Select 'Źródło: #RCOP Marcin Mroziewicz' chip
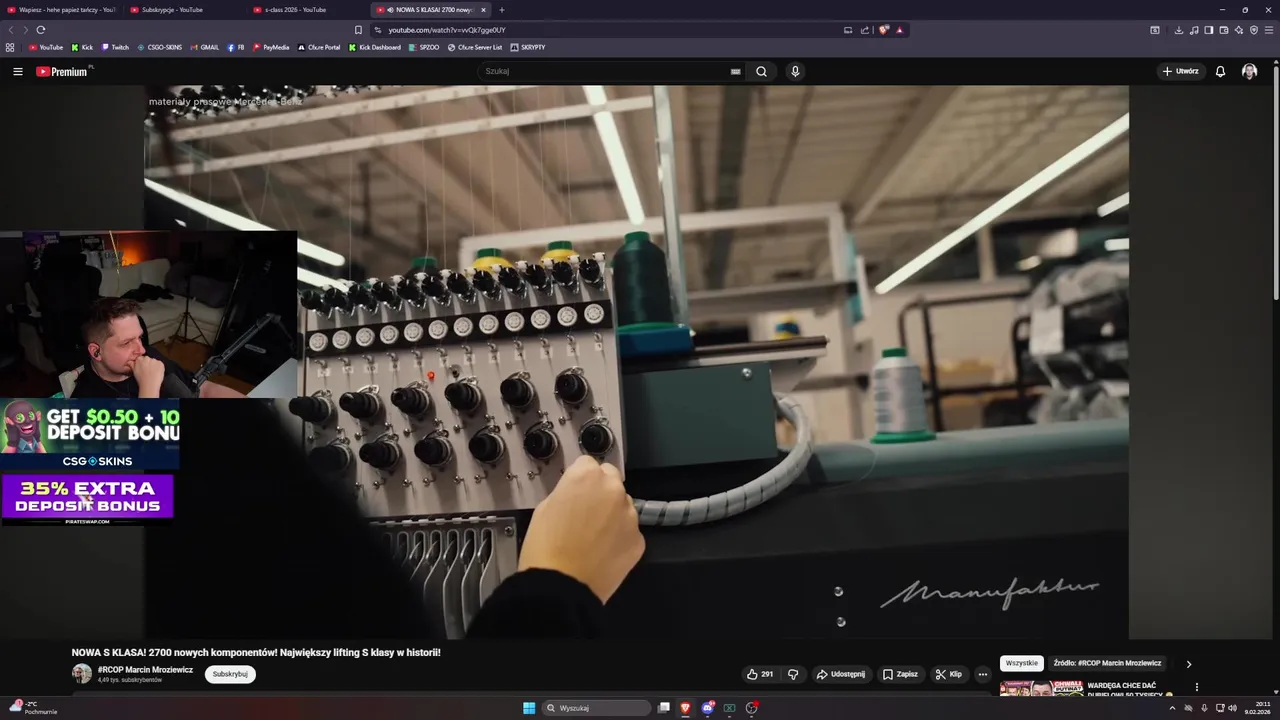The image size is (1280, 720). pyautogui.click(x=1107, y=663)
